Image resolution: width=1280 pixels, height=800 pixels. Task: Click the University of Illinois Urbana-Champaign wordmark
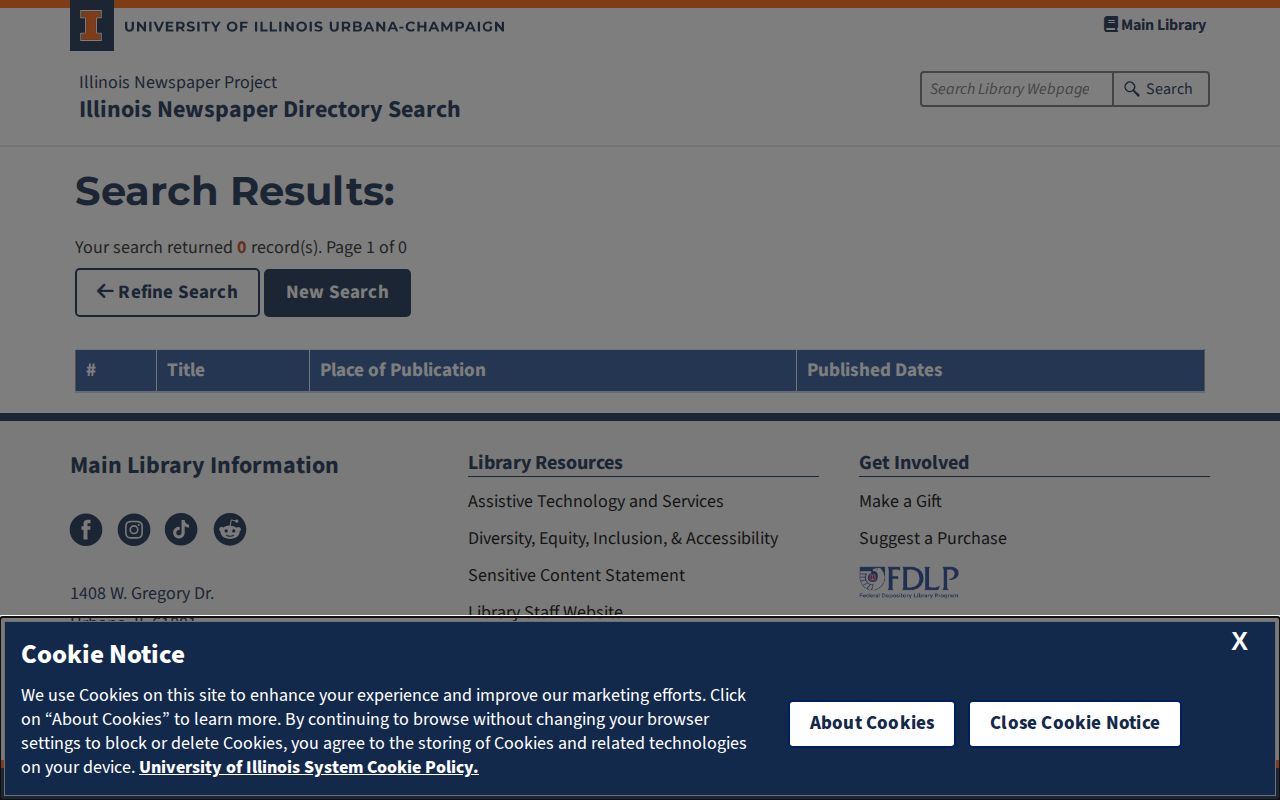[x=314, y=27]
